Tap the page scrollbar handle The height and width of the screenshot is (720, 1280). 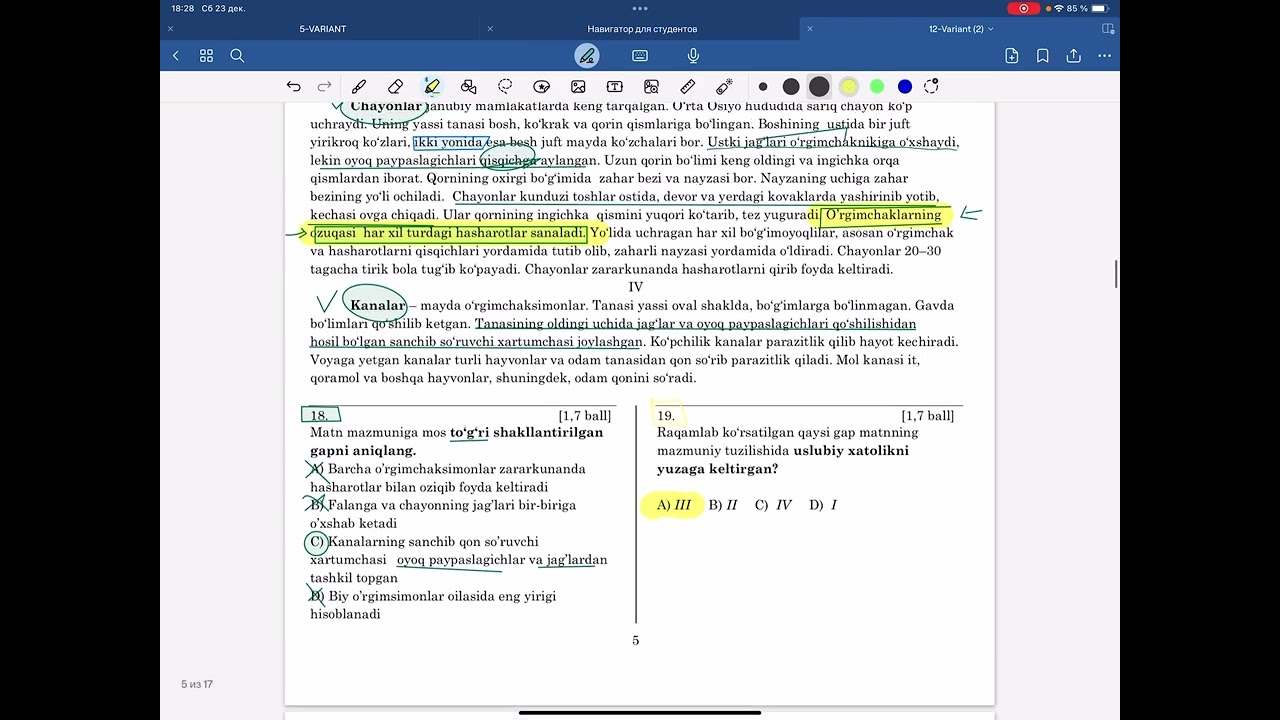point(1116,274)
